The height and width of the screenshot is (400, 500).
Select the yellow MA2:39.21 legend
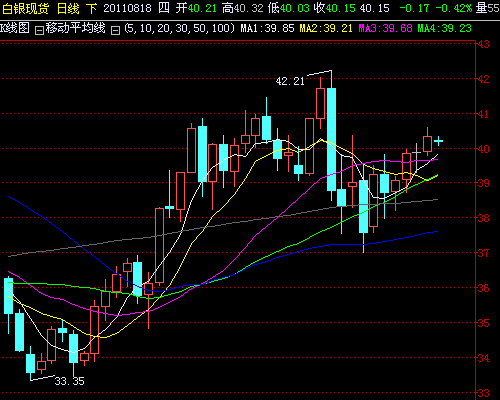coord(326,28)
